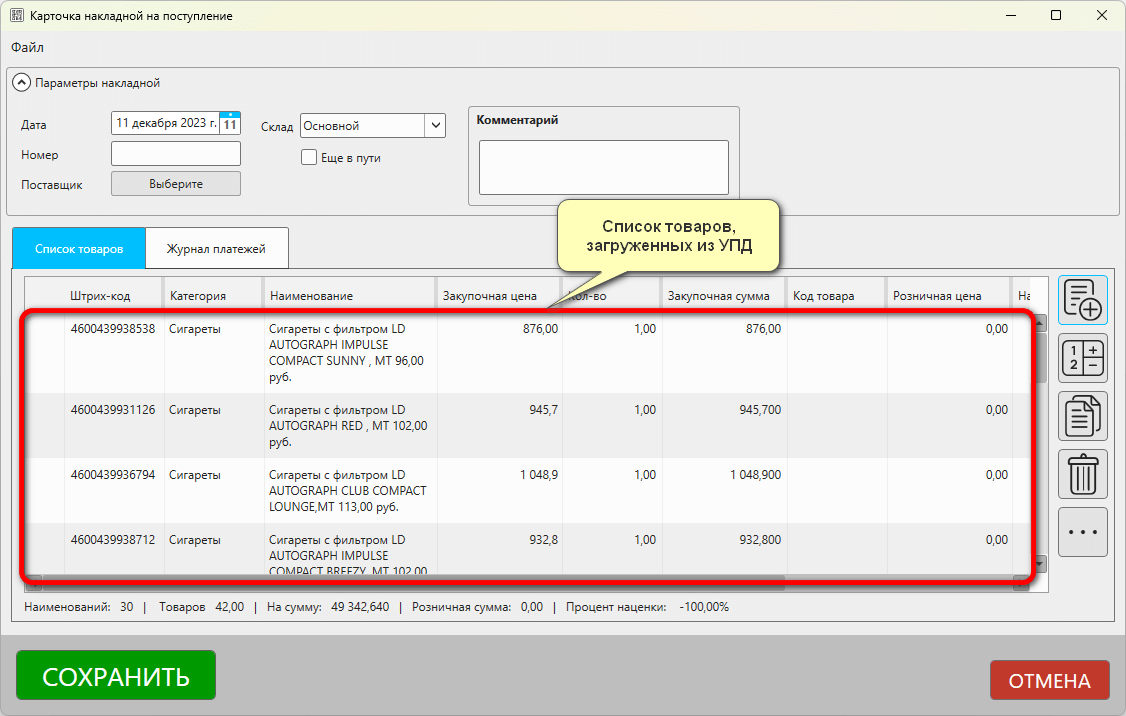
Task: Click the add document icon button
Action: pyautogui.click(x=1083, y=301)
